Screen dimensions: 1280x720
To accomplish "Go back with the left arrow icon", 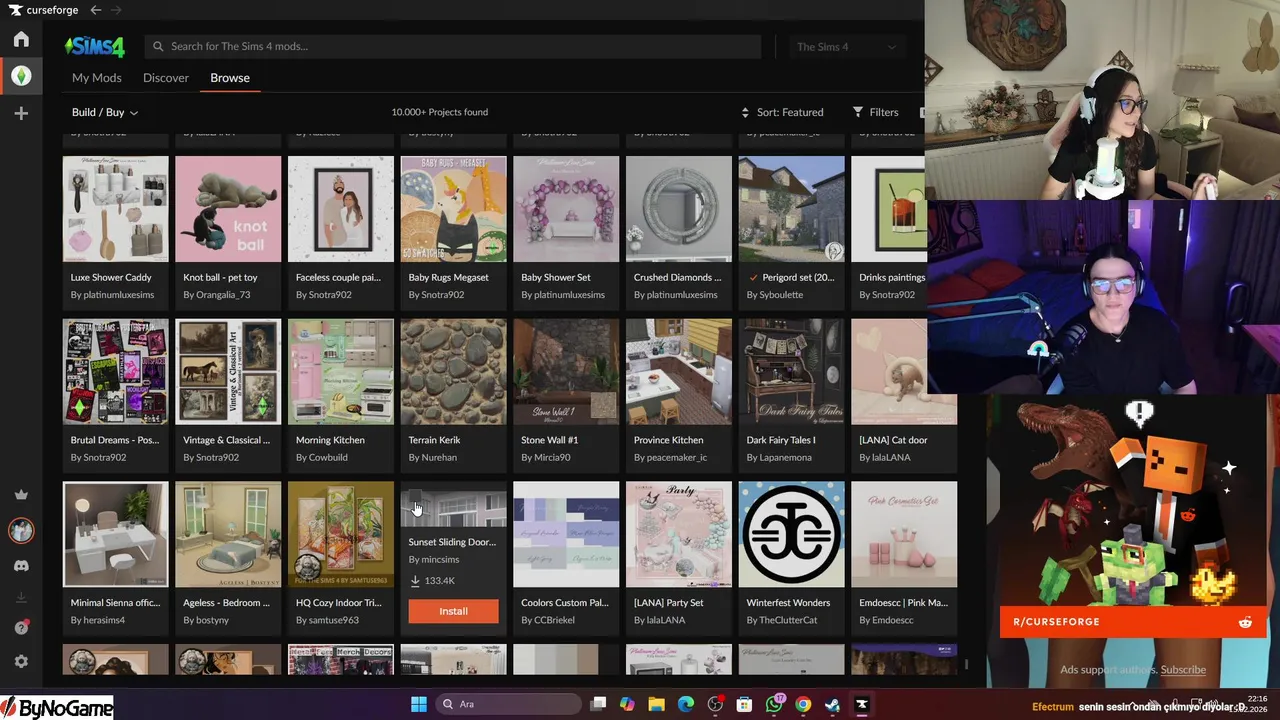I will [96, 10].
